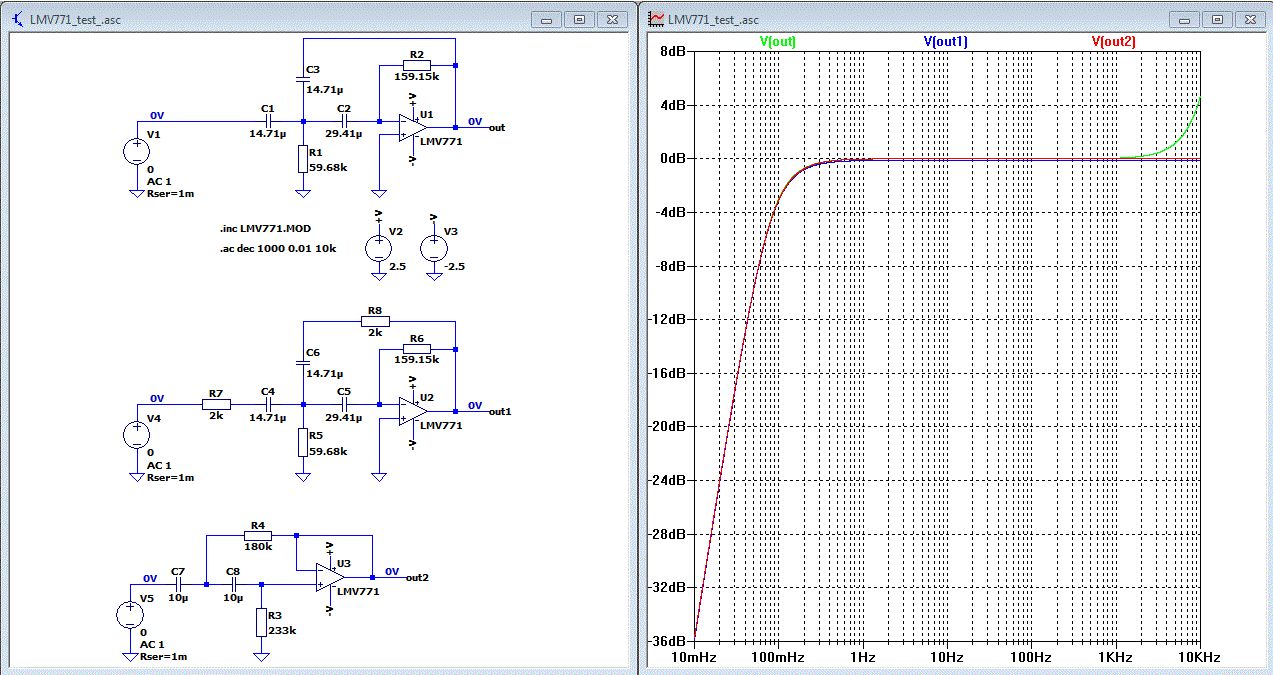Image resolution: width=1273 pixels, height=675 pixels.
Task: Select the V3 negative supply source
Action: [433, 248]
